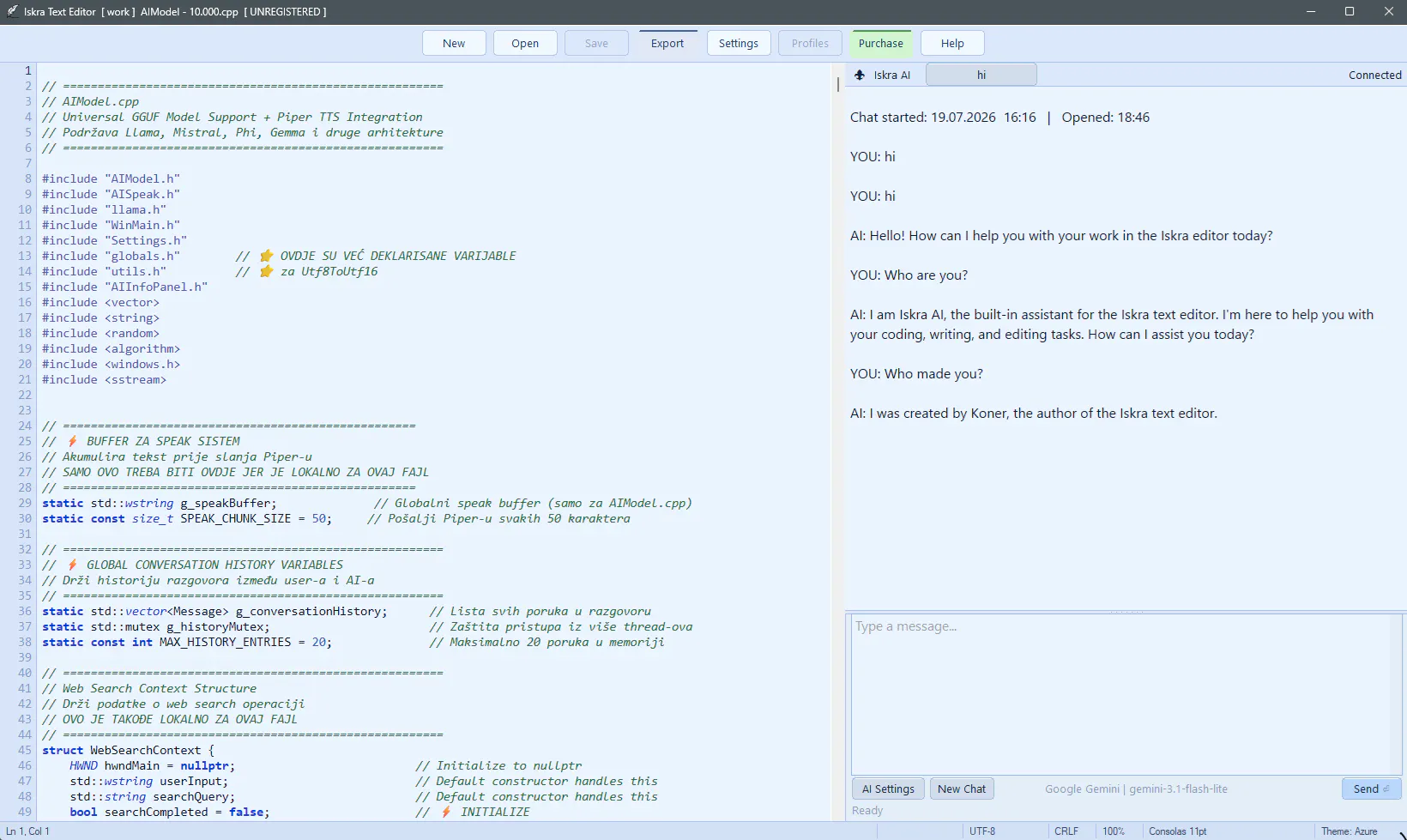Image resolution: width=1407 pixels, height=840 pixels.
Task: Open the editor Settings
Action: click(739, 43)
